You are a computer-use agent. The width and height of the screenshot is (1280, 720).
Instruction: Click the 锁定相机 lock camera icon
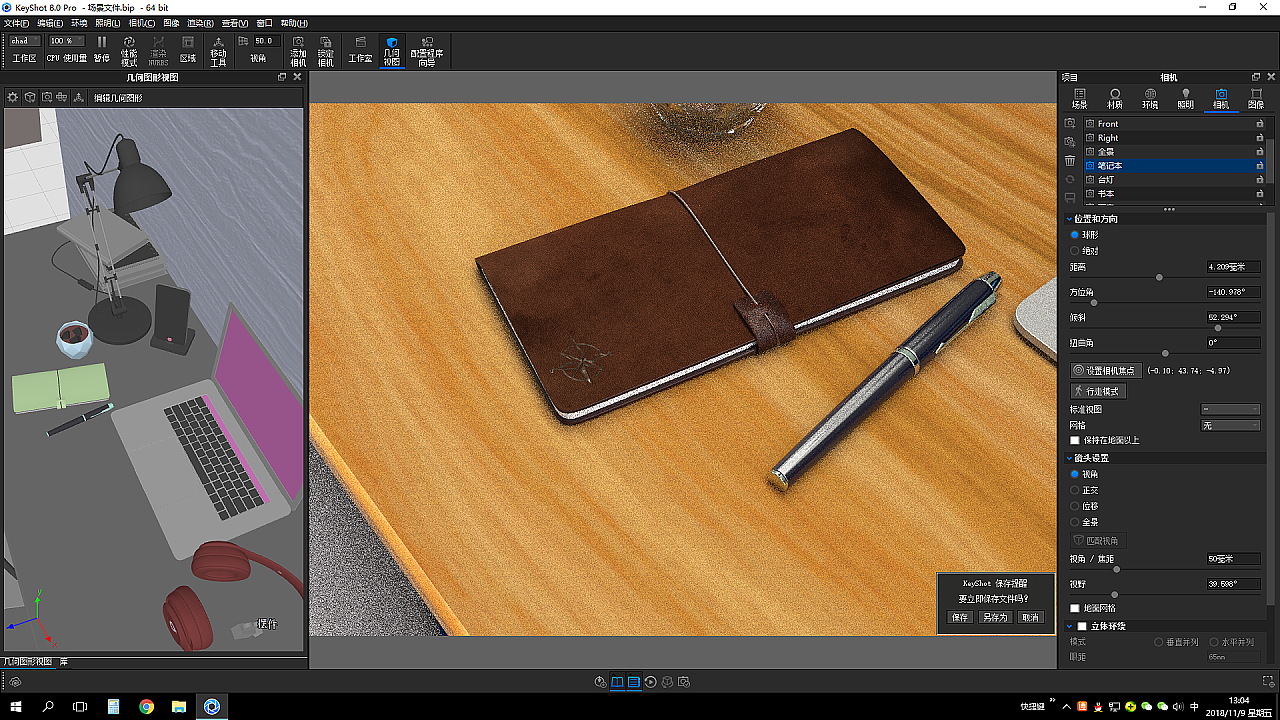pos(325,50)
